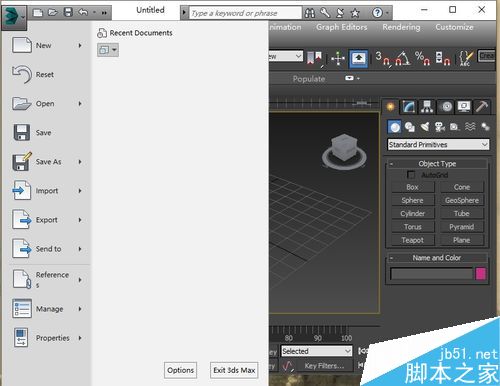The image size is (500, 386).
Task: Click the object name input field
Action: point(431,274)
